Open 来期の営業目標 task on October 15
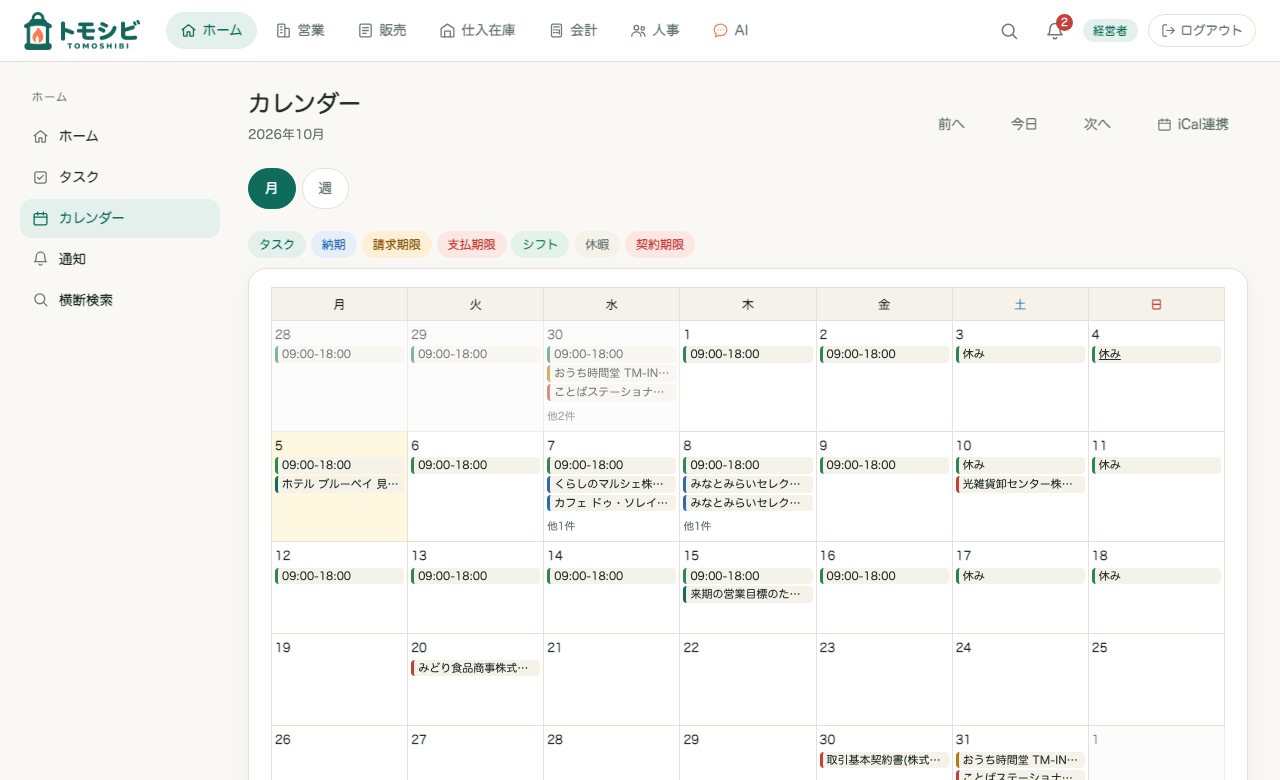 coord(748,594)
